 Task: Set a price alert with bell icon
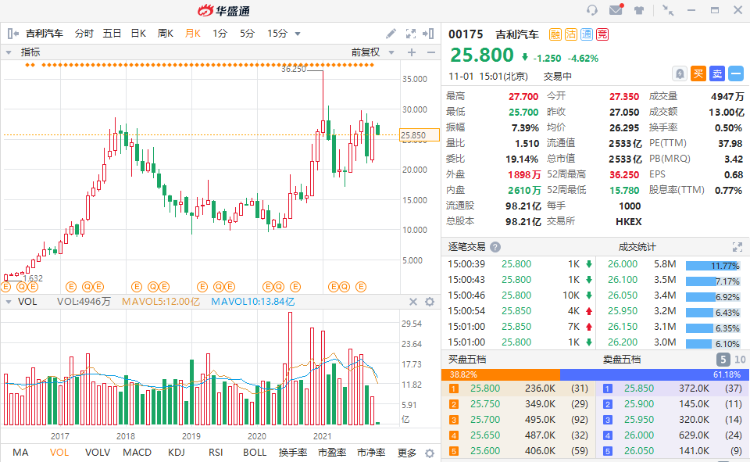679,74
